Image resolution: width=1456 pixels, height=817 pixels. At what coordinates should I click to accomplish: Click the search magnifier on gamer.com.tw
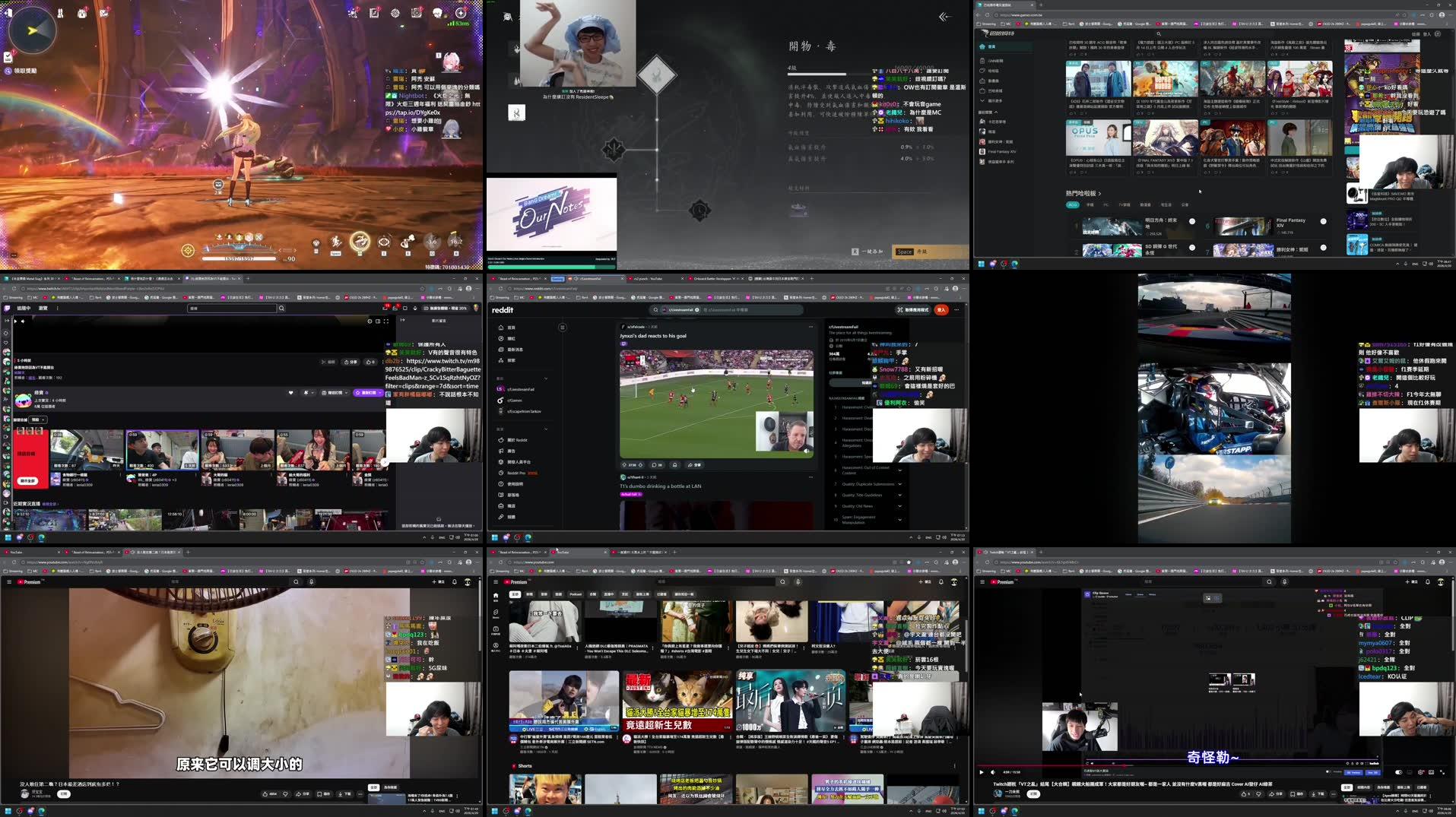(1158, 33)
